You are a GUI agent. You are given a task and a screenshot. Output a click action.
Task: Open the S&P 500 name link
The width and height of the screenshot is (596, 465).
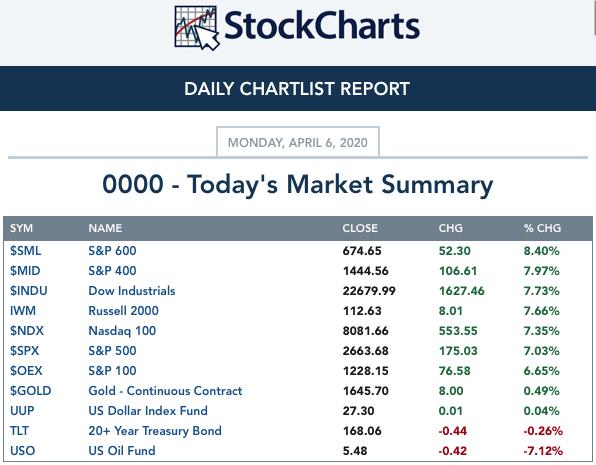coord(112,351)
